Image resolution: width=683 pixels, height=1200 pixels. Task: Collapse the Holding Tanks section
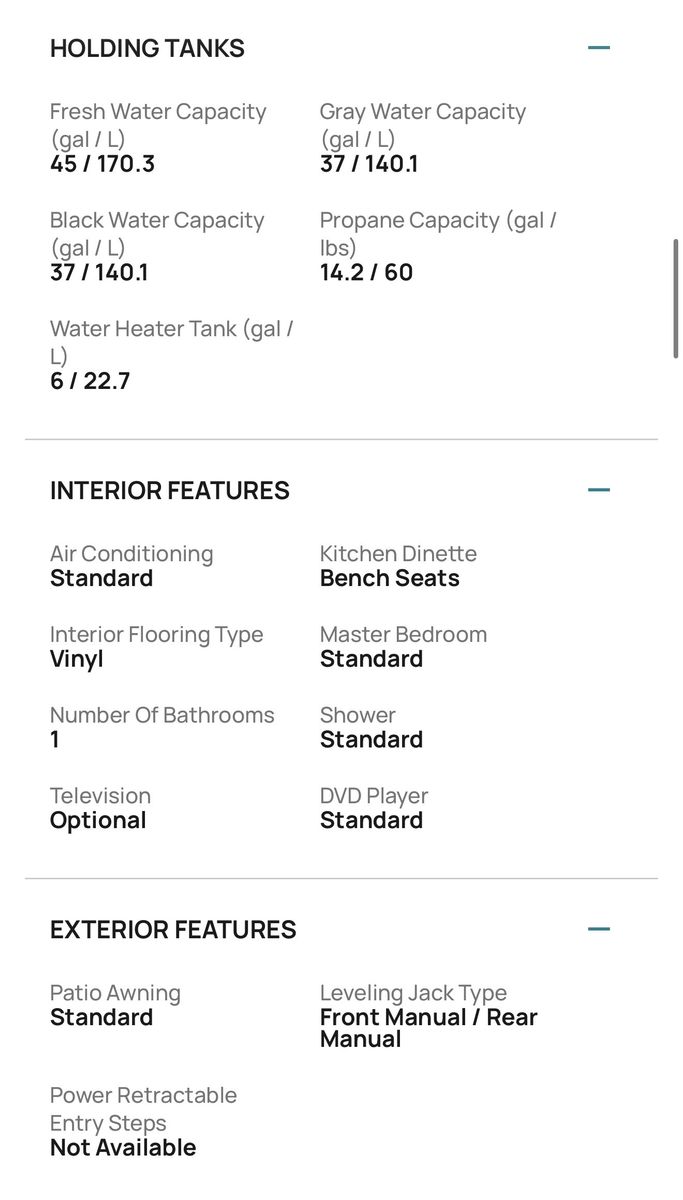(x=599, y=48)
